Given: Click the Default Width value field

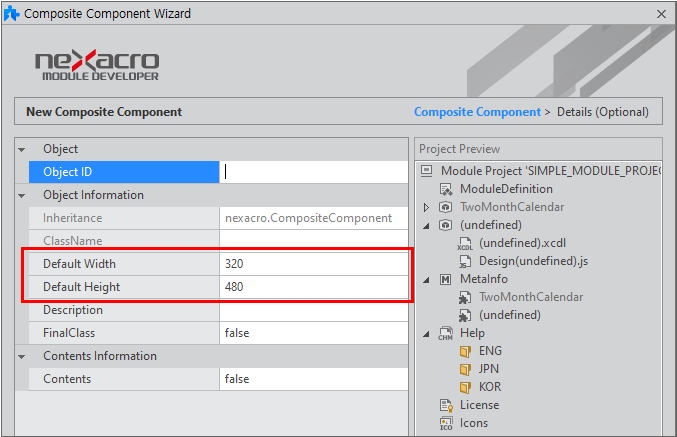Looking at the screenshot, I should (x=315, y=264).
